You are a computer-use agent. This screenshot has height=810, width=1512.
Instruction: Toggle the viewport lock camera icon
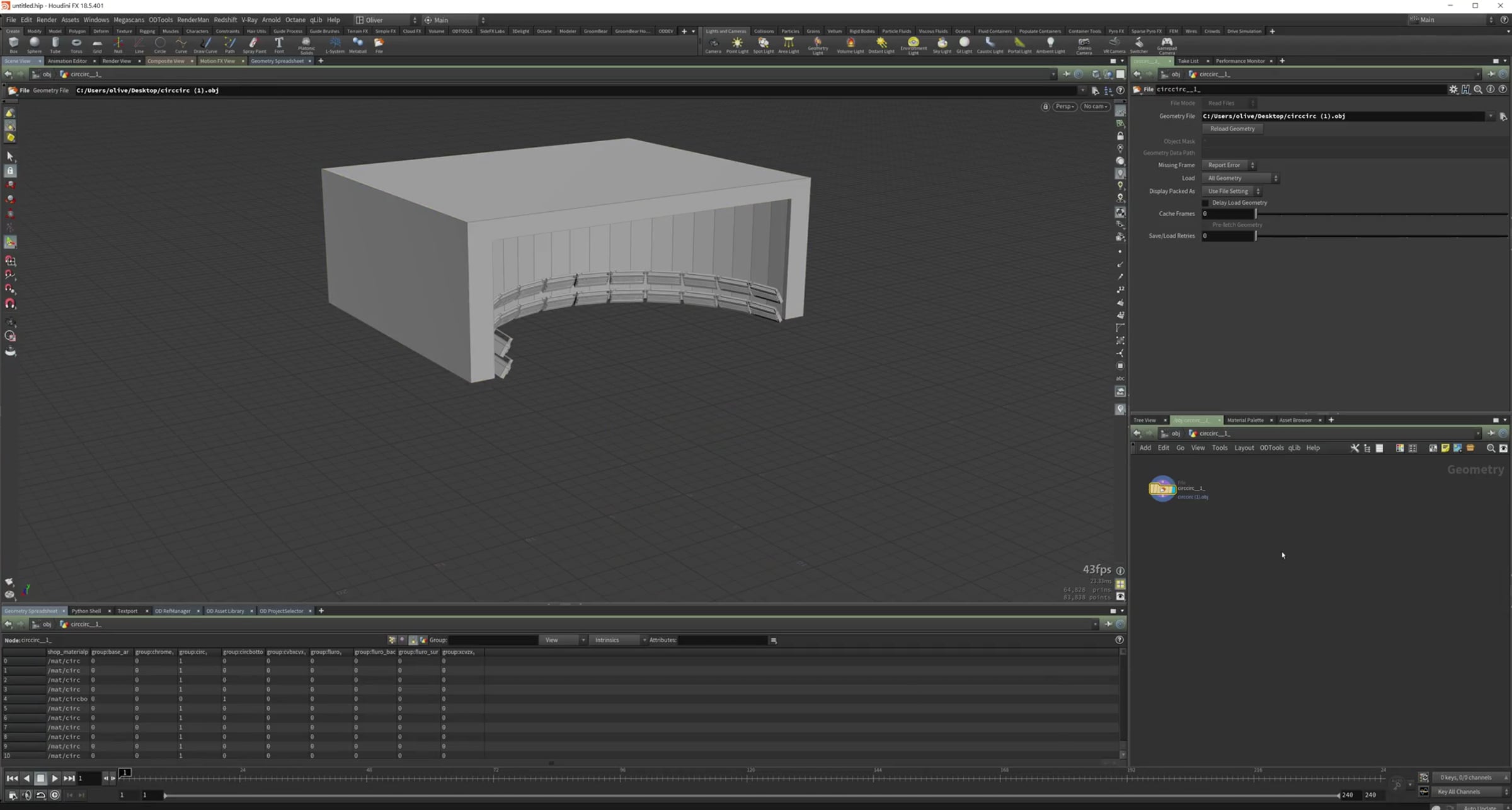click(x=1045, y=107)
